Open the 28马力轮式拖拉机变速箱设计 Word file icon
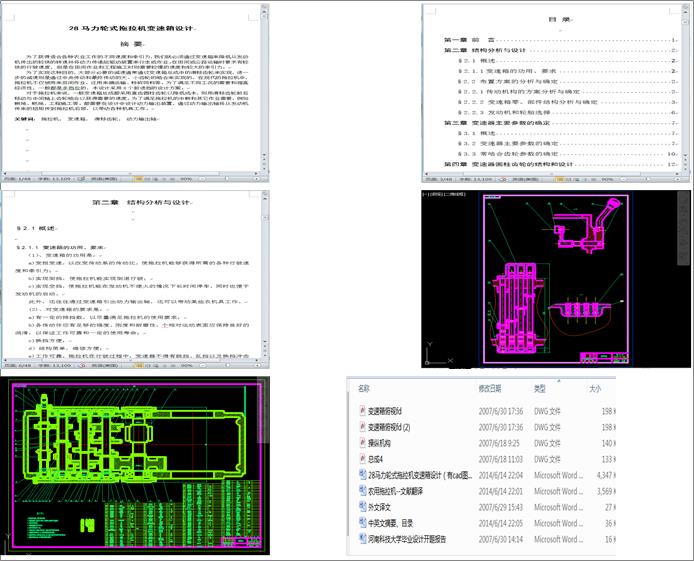Screen dimensions: 694x561 click(x=363, y=475)
